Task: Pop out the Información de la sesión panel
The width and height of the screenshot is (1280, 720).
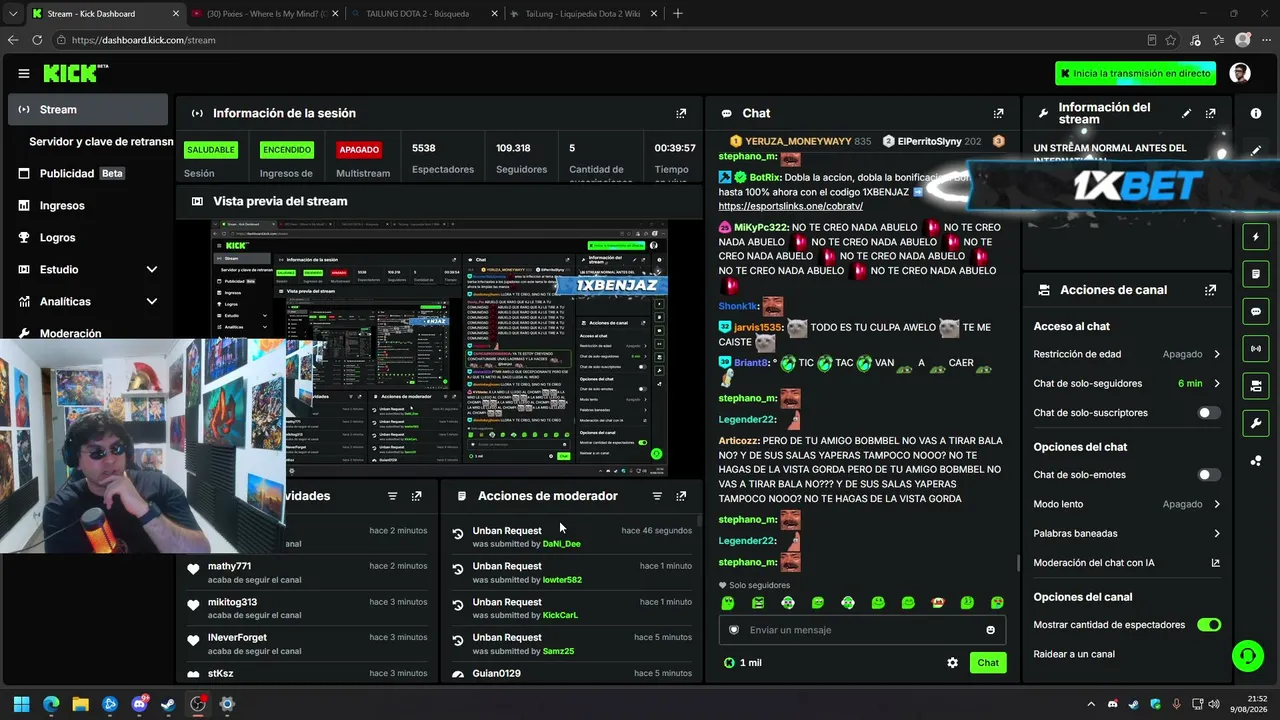Action: (681, 113)
